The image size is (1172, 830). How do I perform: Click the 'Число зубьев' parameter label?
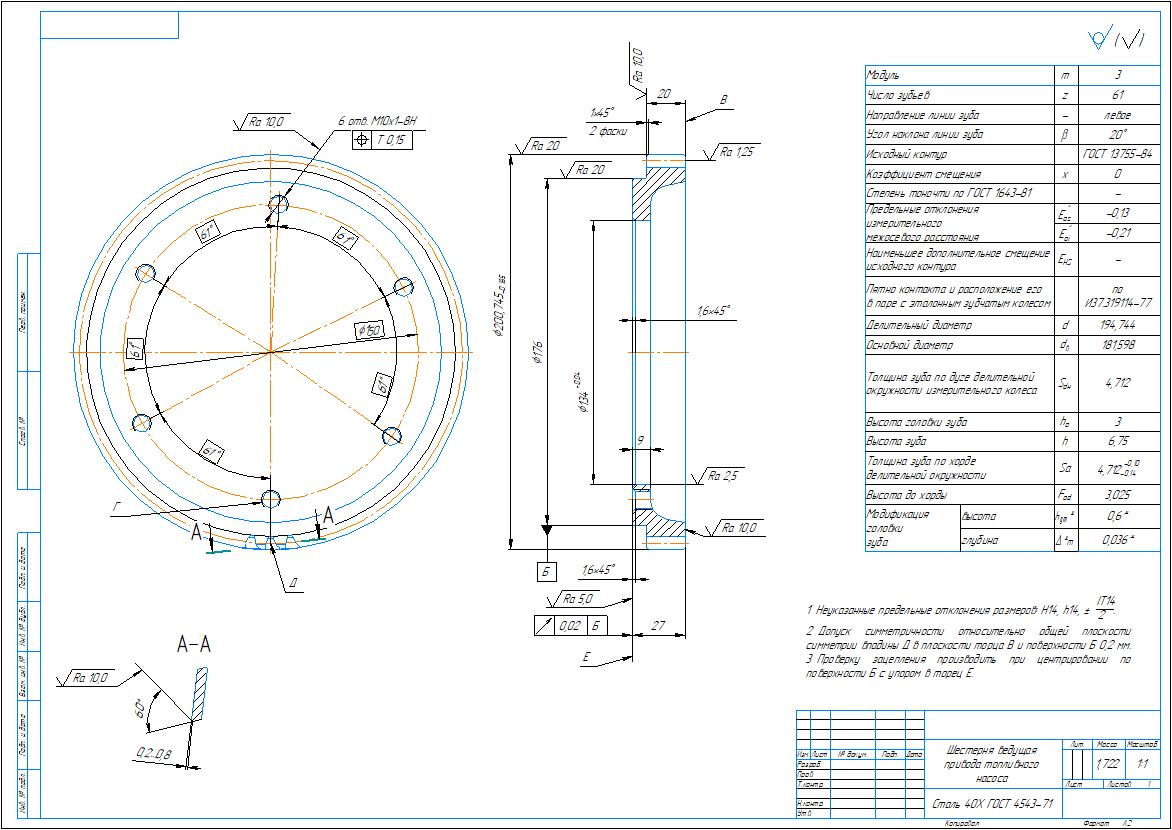898,95
